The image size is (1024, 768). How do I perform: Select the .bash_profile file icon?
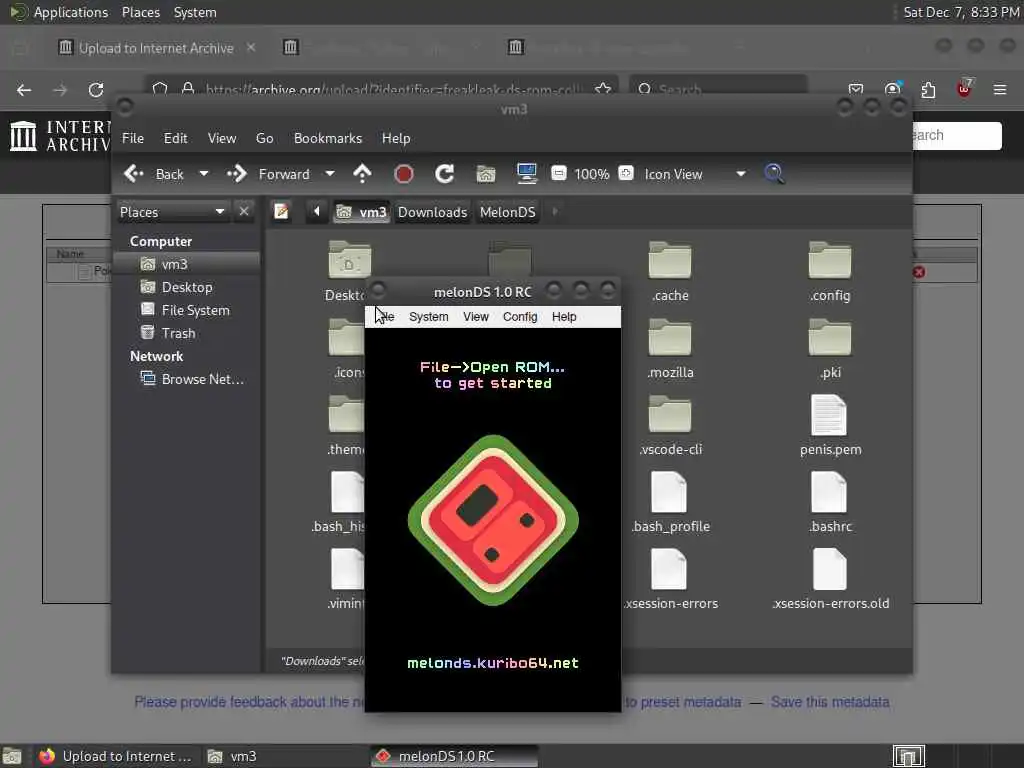(x=669, y=492)
